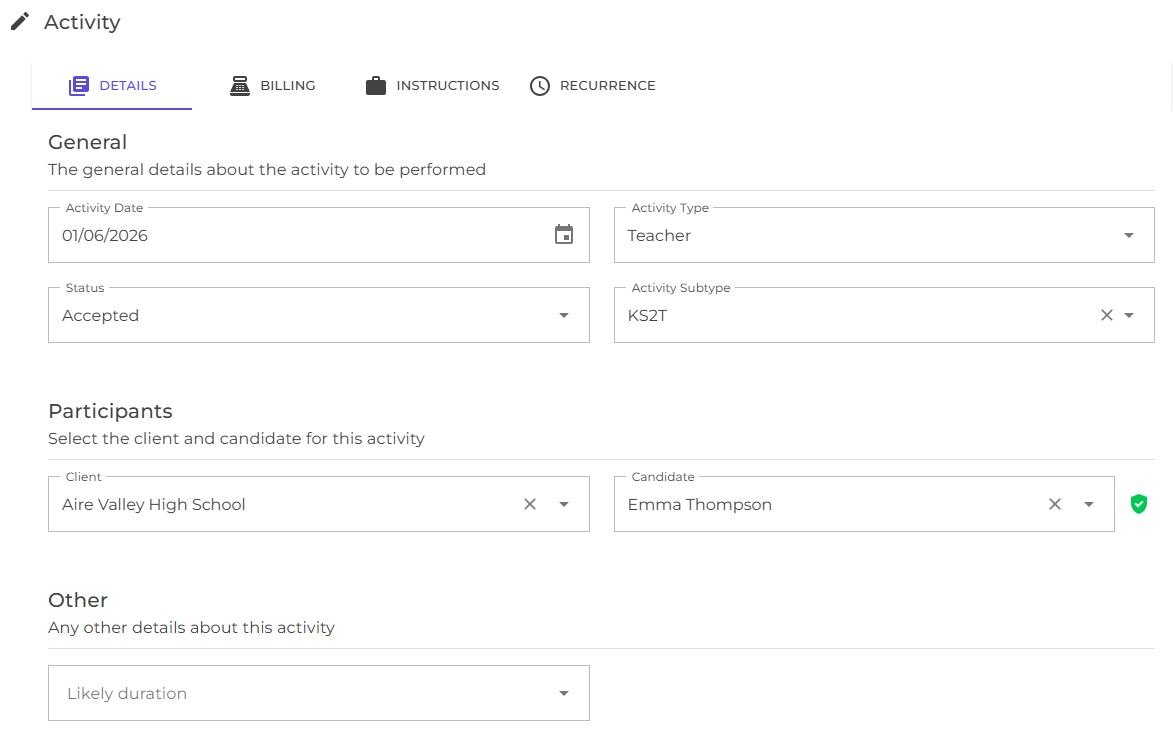Open the calendar picker for Activity Date
Screen dimensions: 1173x740
click(564, 235)
